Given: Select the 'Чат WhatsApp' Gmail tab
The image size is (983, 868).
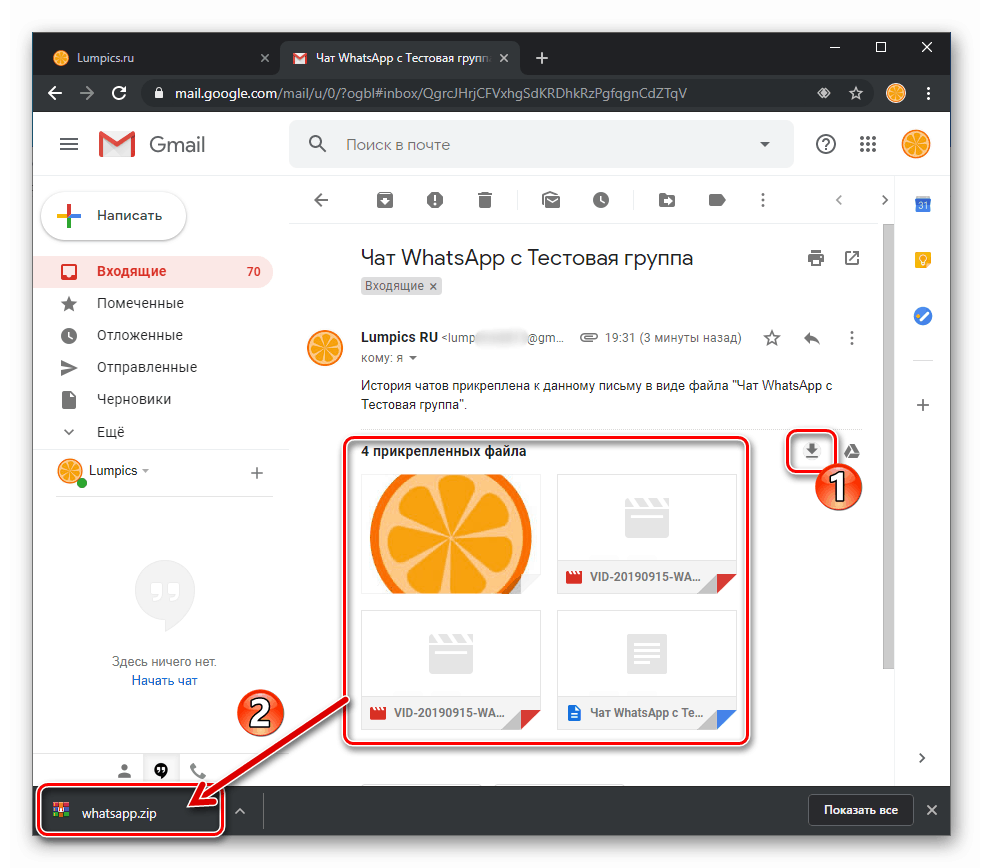Looking at the screenshot, I should (x=400, y=58).
